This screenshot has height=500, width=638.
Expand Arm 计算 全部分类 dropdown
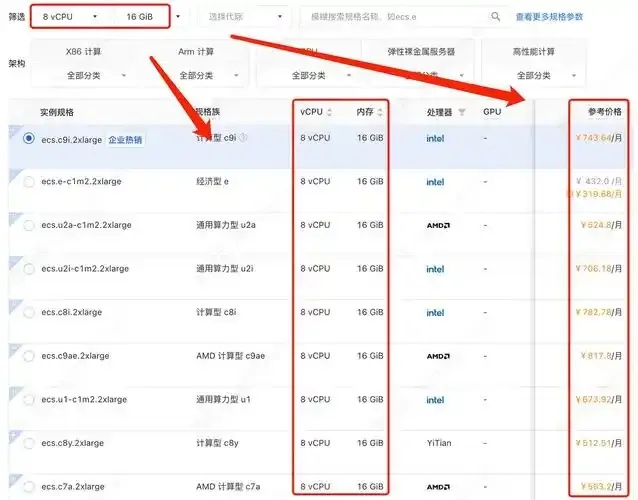(x=209, y=76)
